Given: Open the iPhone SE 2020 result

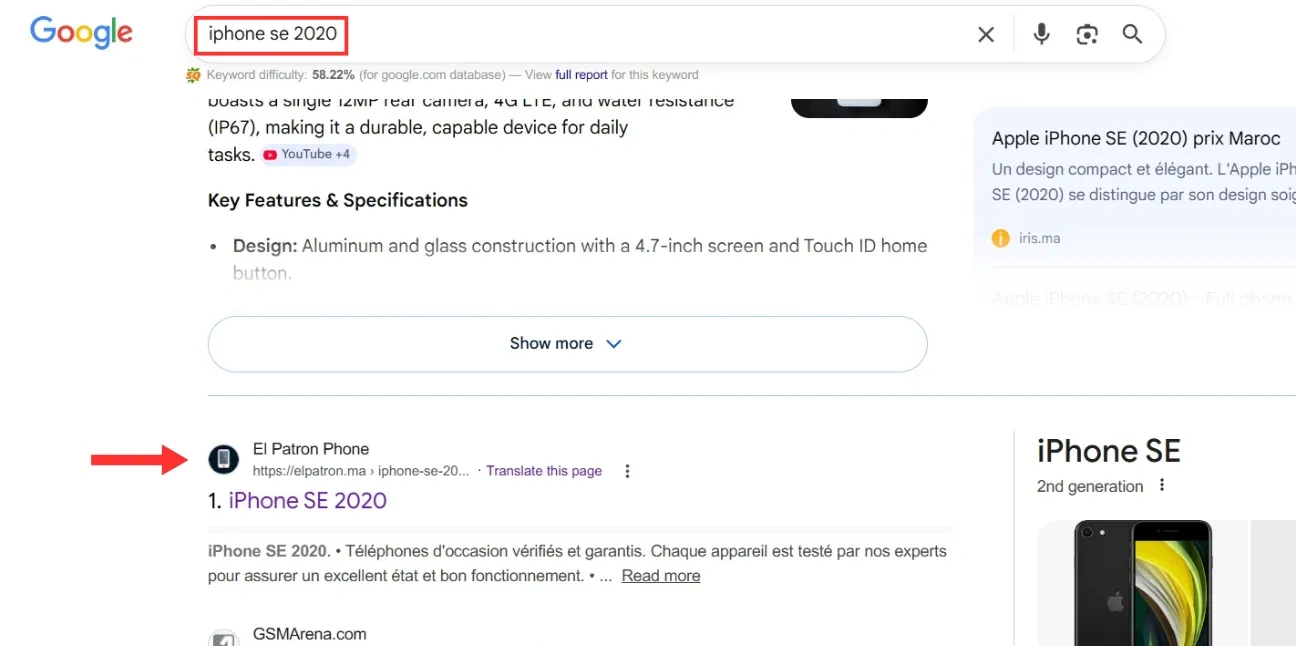Looking at the screenshot, I should [307, 500].
